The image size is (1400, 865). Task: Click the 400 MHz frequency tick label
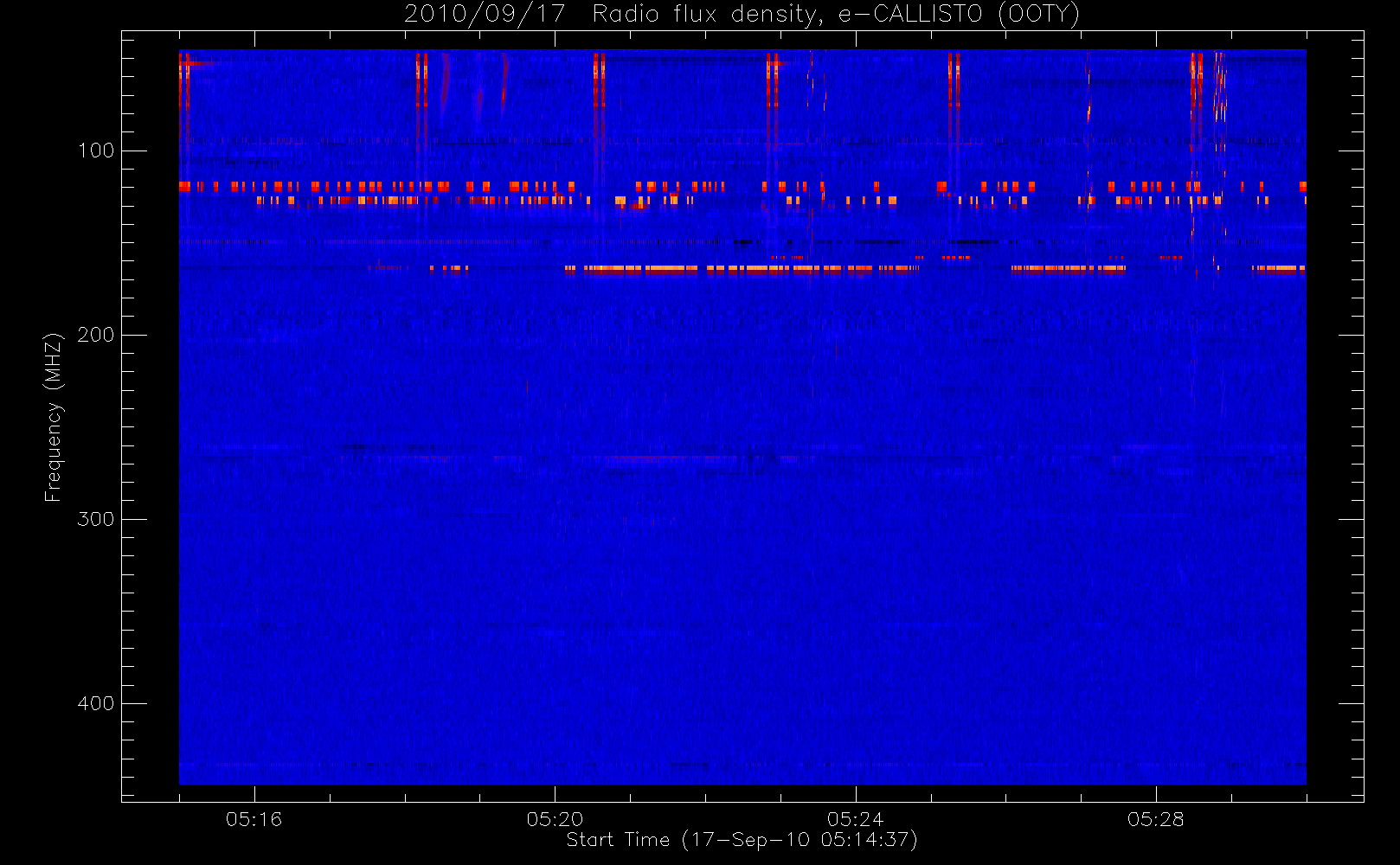95,703
